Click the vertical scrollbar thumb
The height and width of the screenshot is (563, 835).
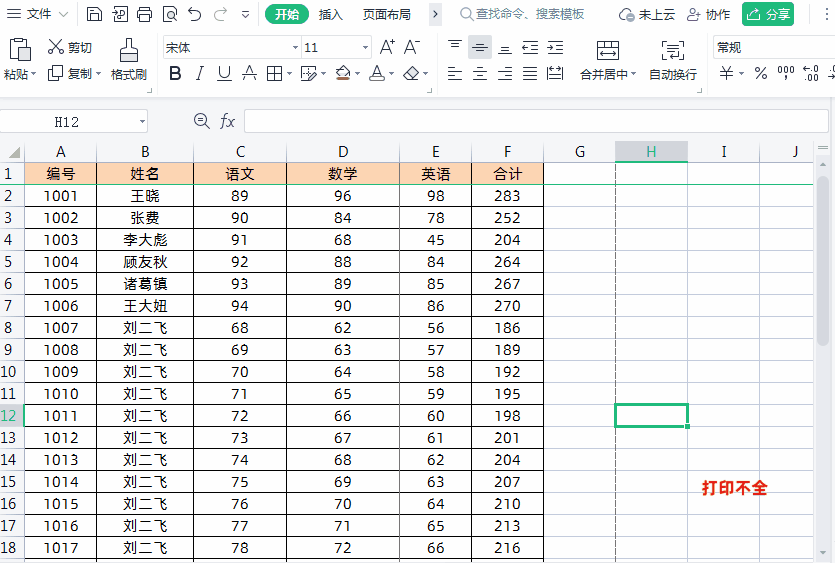click(x=823, y=261)
